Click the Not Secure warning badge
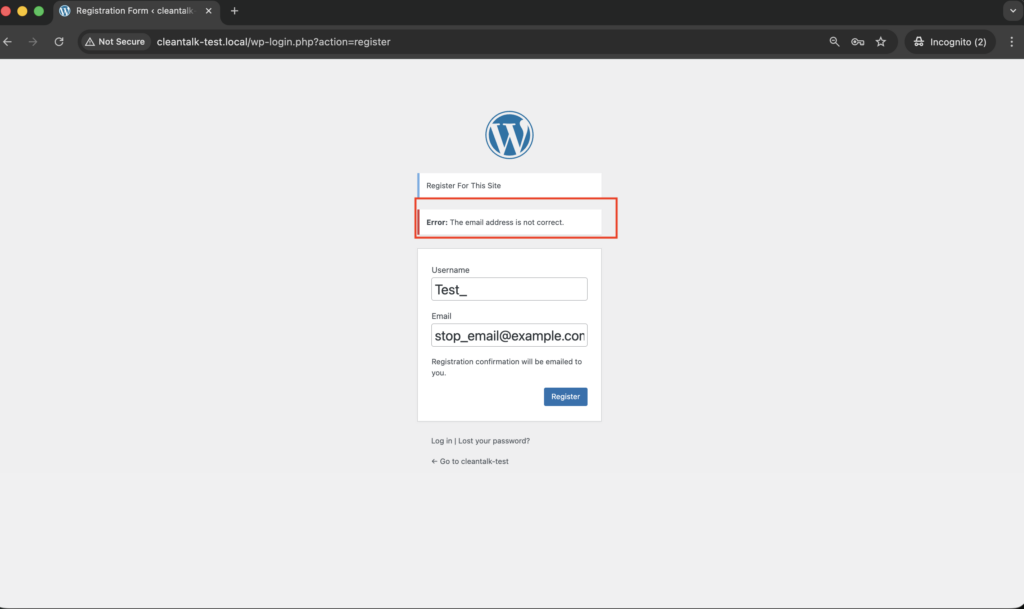The height and width of the screenshot is (609, 1024). pyautogui.click(x=113, y=42)
